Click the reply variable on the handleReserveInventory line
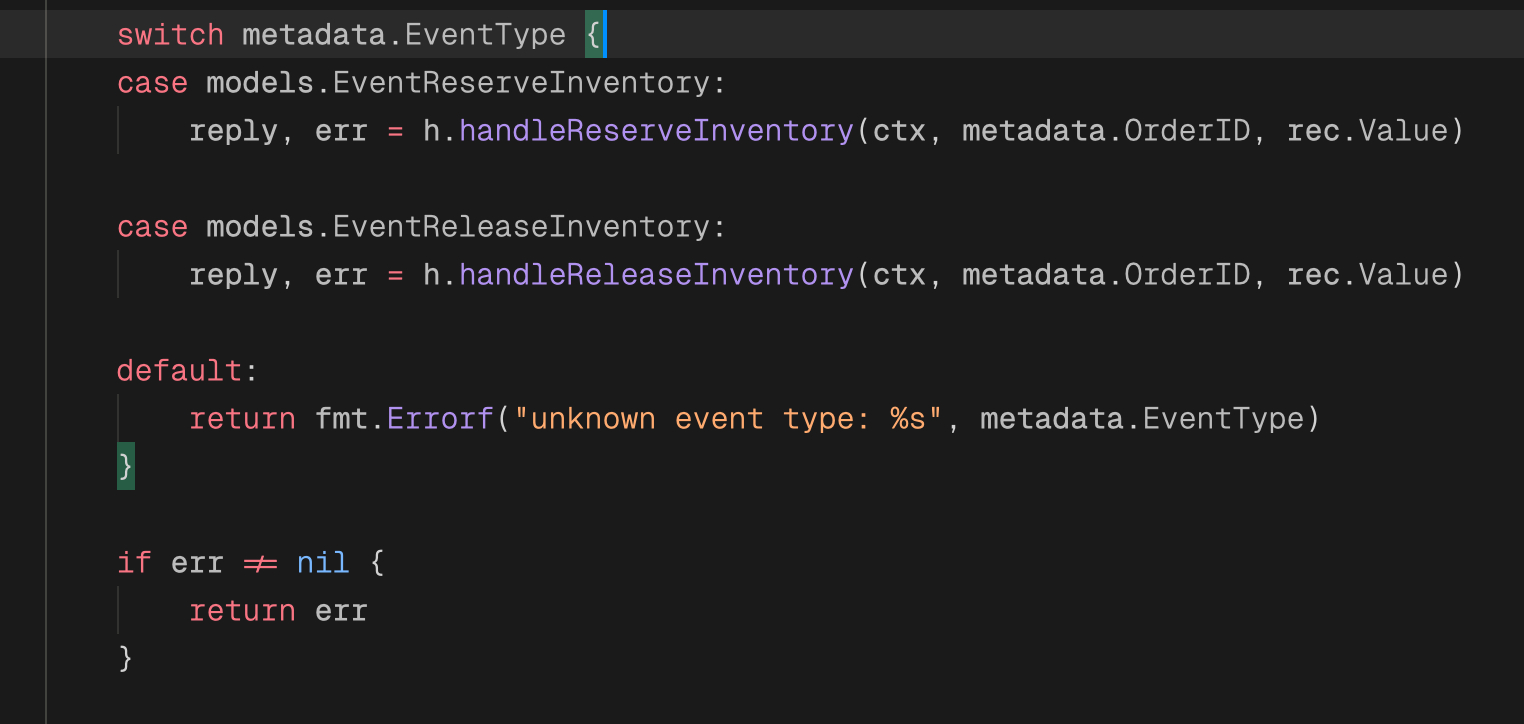Screen dimensions: 1524x724 pos(233,131)
